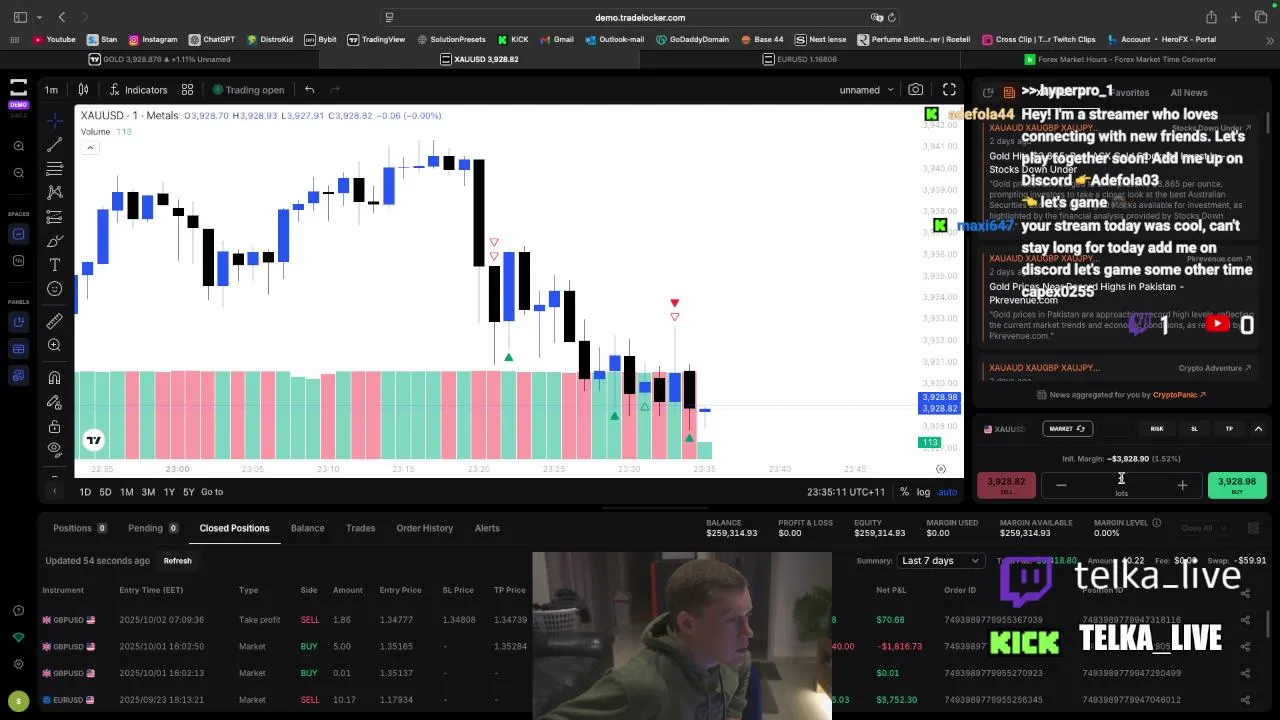The width and height of the screenshot is (1280, 720).
Task: Take a chart snapshot with camera
Action: click(x=915, y=90)
